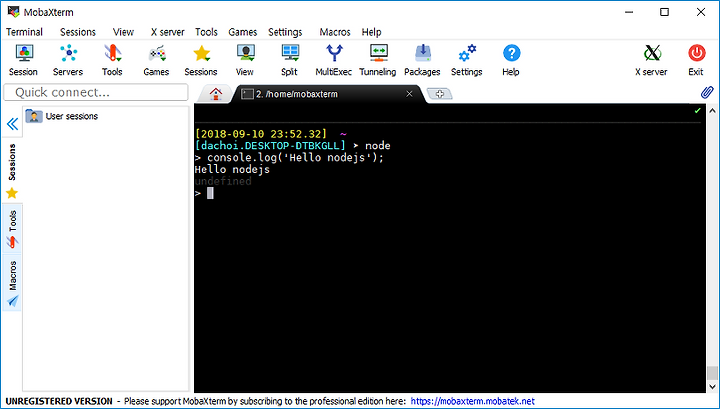
Task: Click the timestamp 2018-09-10 23:52.32
Action: (x=261, y=134)
